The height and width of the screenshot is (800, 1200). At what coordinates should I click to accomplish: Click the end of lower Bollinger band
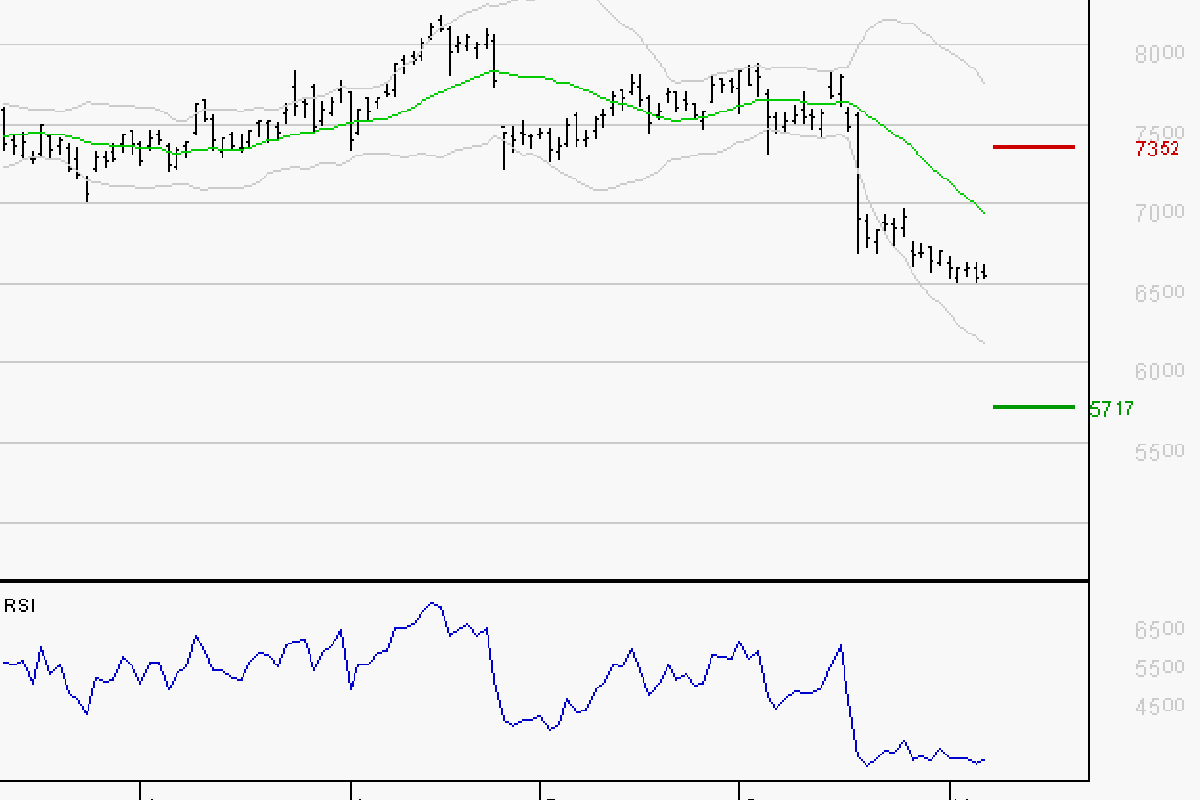pyautogui.click(x=985, y=343)
